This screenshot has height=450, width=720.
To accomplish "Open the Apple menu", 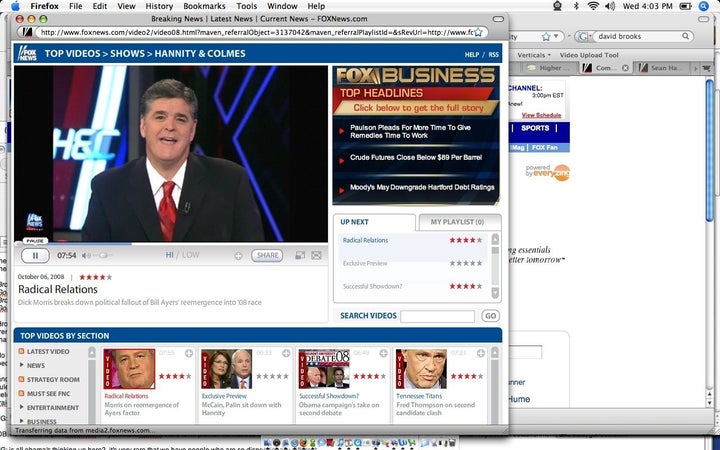I will (15, 6).
